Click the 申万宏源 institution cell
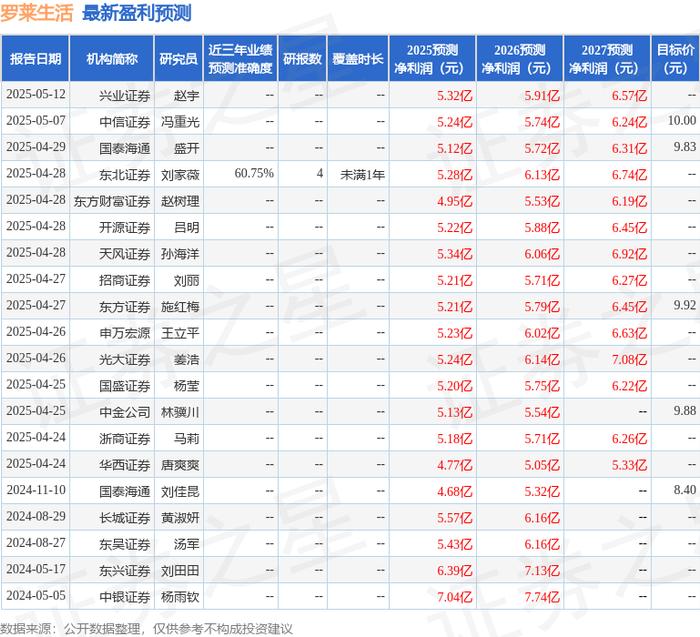The image size is (700, 637). tap(125, 333)
